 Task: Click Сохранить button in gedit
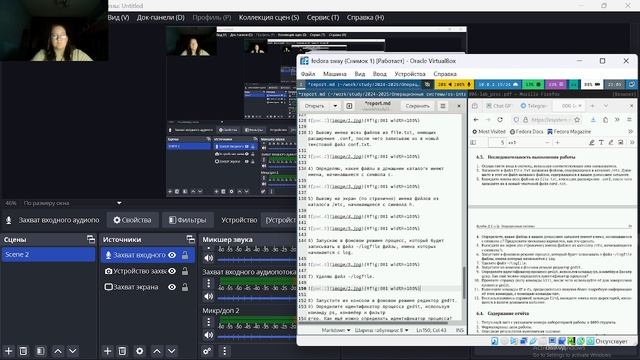point(417,106)
